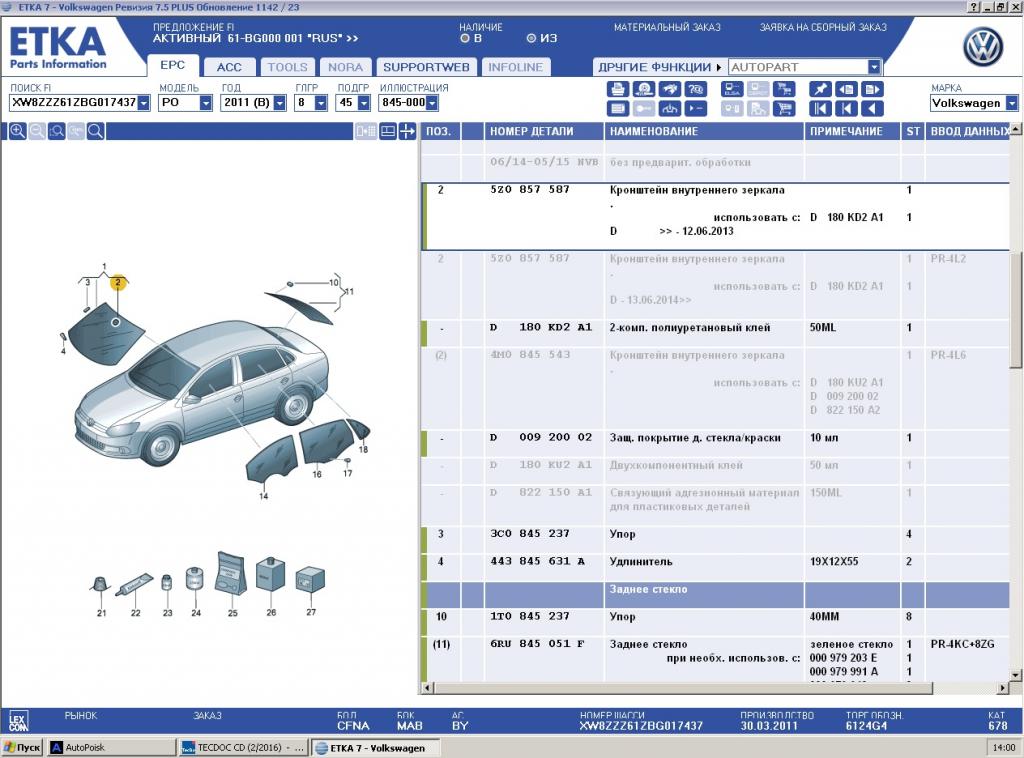1024x758 pixels.
Task: Open the МАРКА dropdown showing Volkswagen
Action: tap(1012, 103)
